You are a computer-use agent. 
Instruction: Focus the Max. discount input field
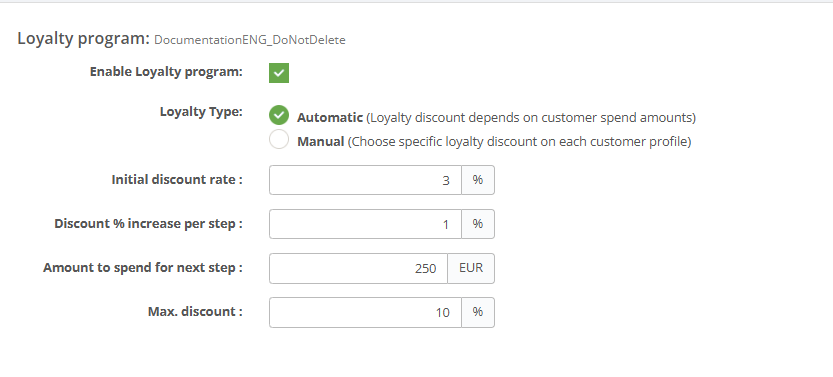click(x=365, y=312)
